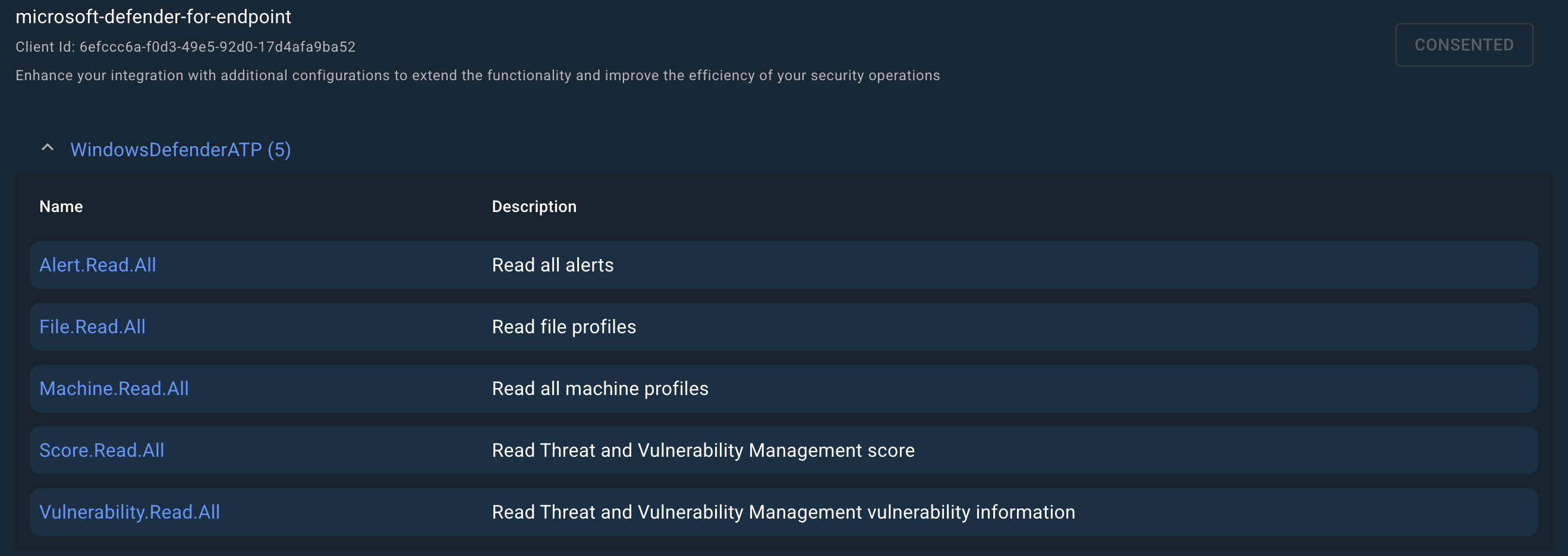Click the "Enhance your integration" description line

click(477, 75)
